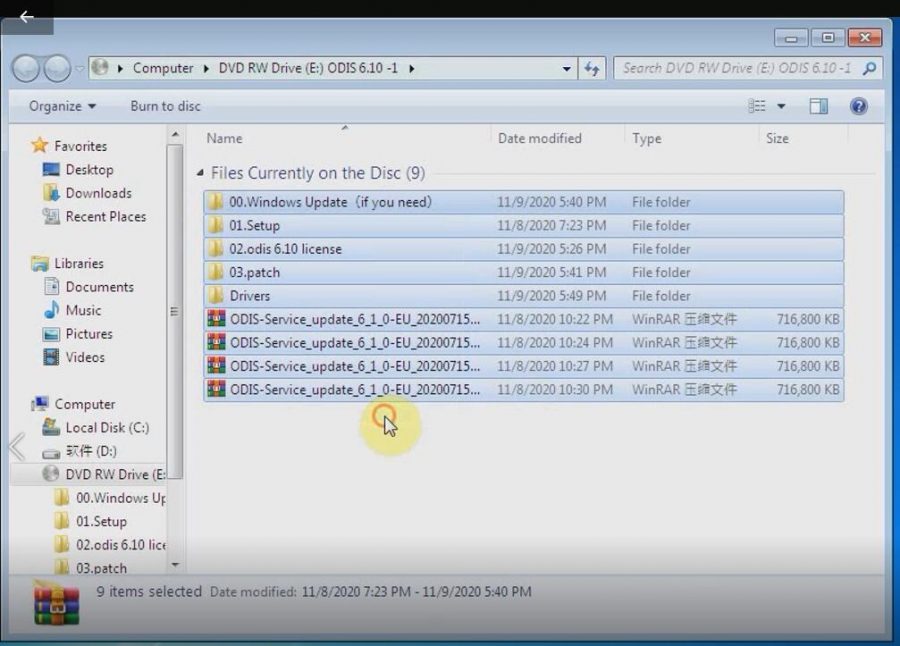The image size is (900, 646).
Task: Sort by the Size column
Action: tap(777, 138)
